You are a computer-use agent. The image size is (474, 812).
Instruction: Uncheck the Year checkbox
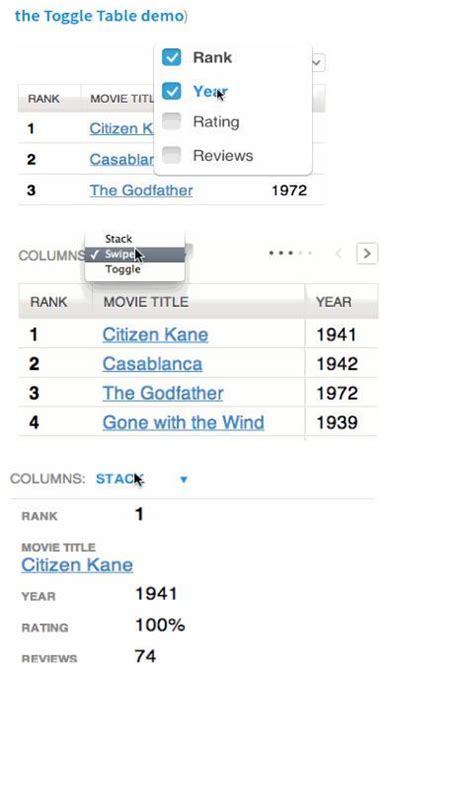click(171, 91)
